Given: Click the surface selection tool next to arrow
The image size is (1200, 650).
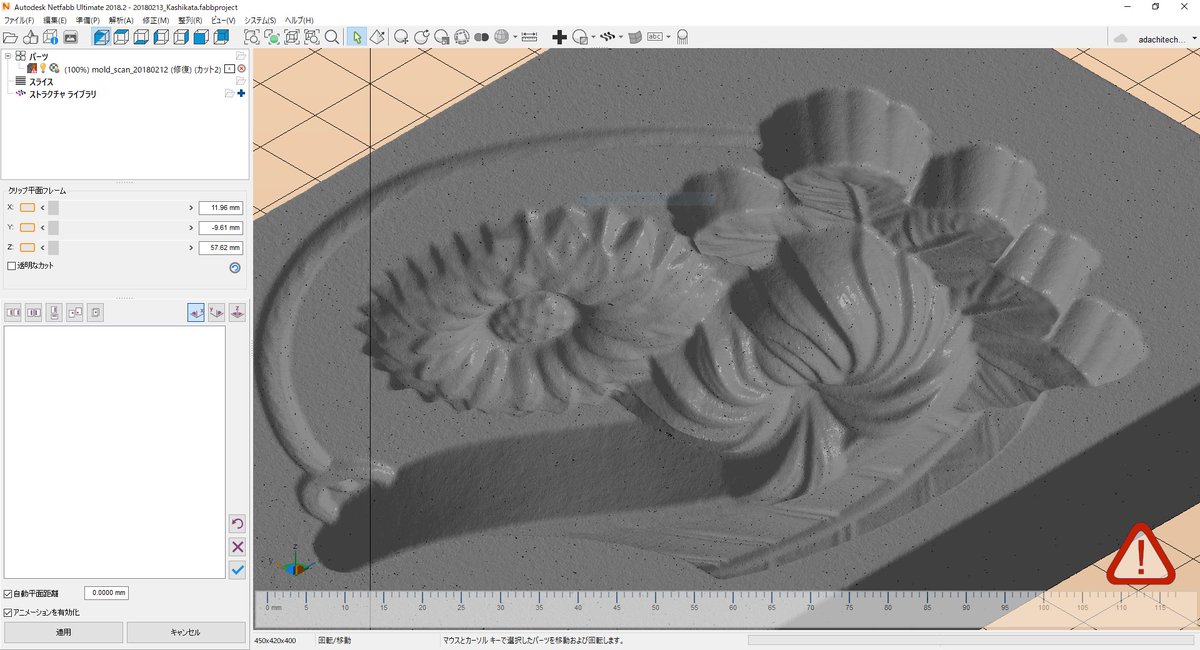Looking at the screenshot, I should click(x=377, y=37).
